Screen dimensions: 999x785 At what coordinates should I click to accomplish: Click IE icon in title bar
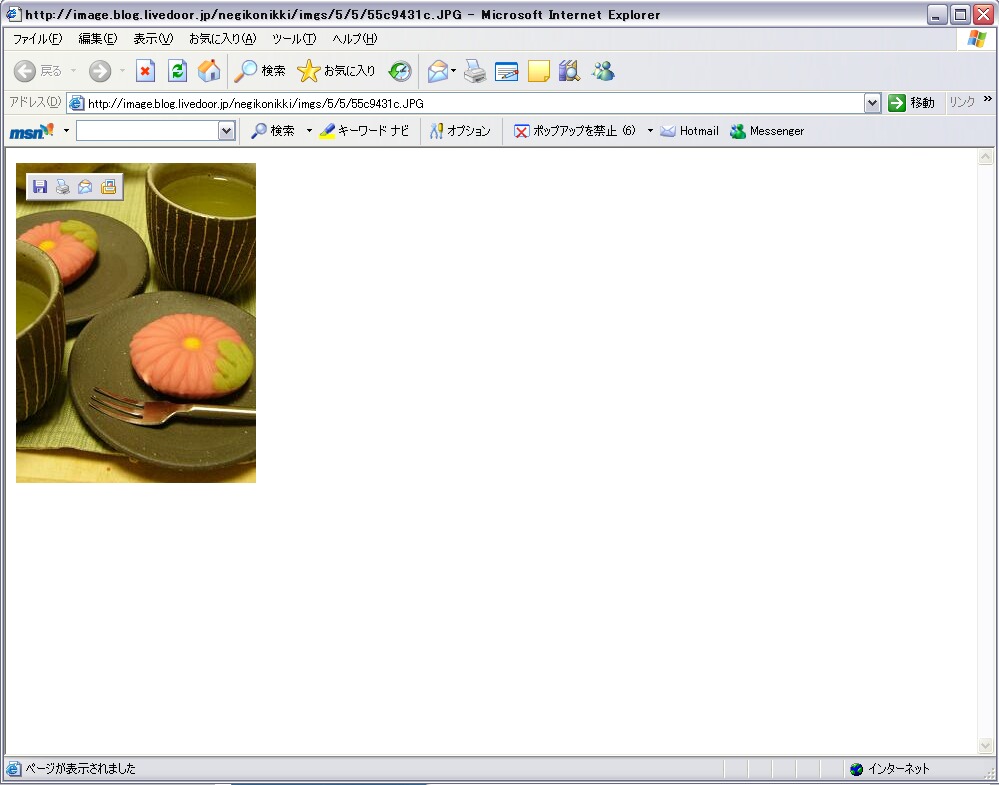click(13, 13)
